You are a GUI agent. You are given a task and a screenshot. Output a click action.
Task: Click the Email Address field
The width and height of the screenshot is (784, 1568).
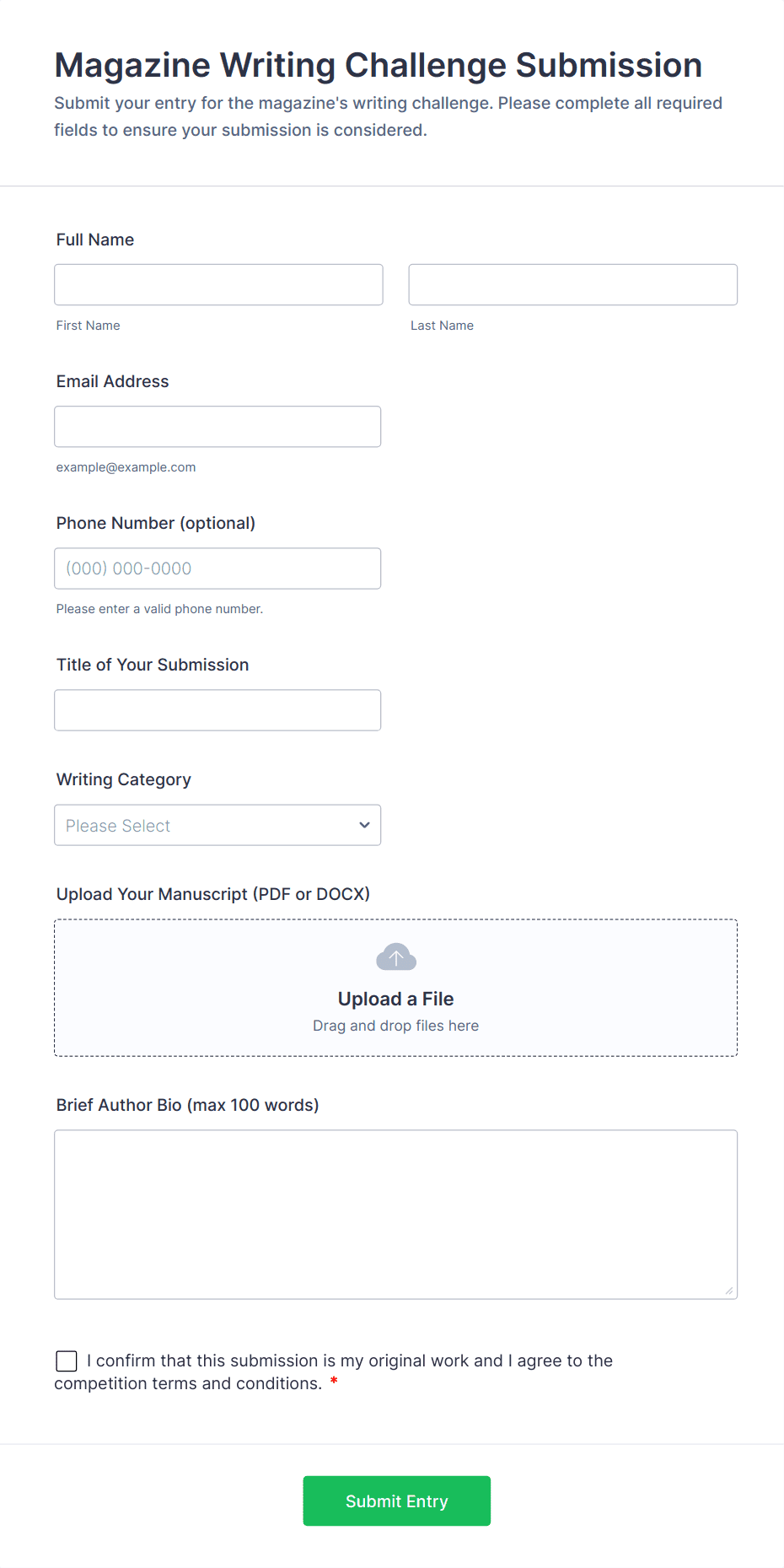click(x=217, y=427)
